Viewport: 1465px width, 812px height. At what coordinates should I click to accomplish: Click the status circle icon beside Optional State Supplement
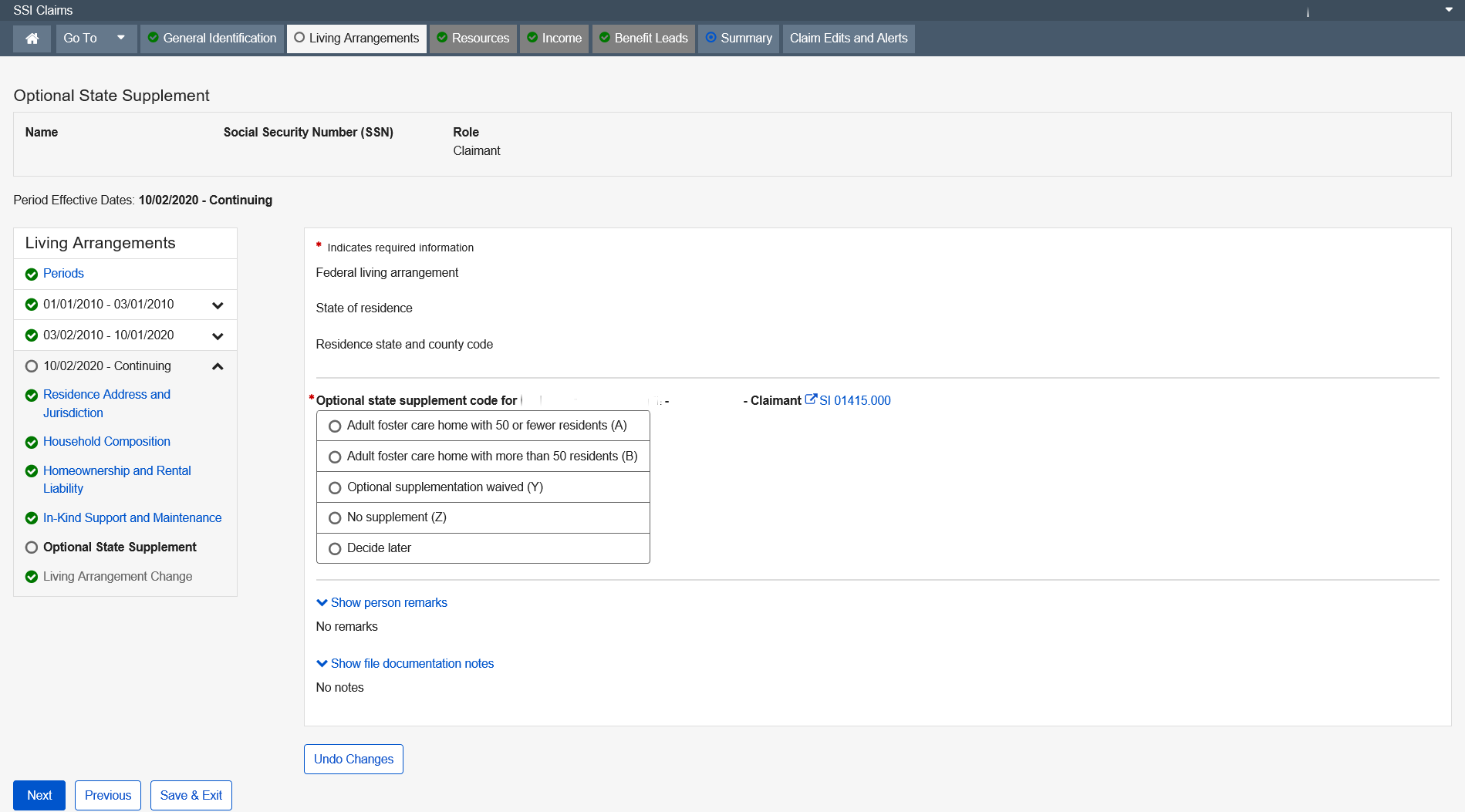coord(32,548)
